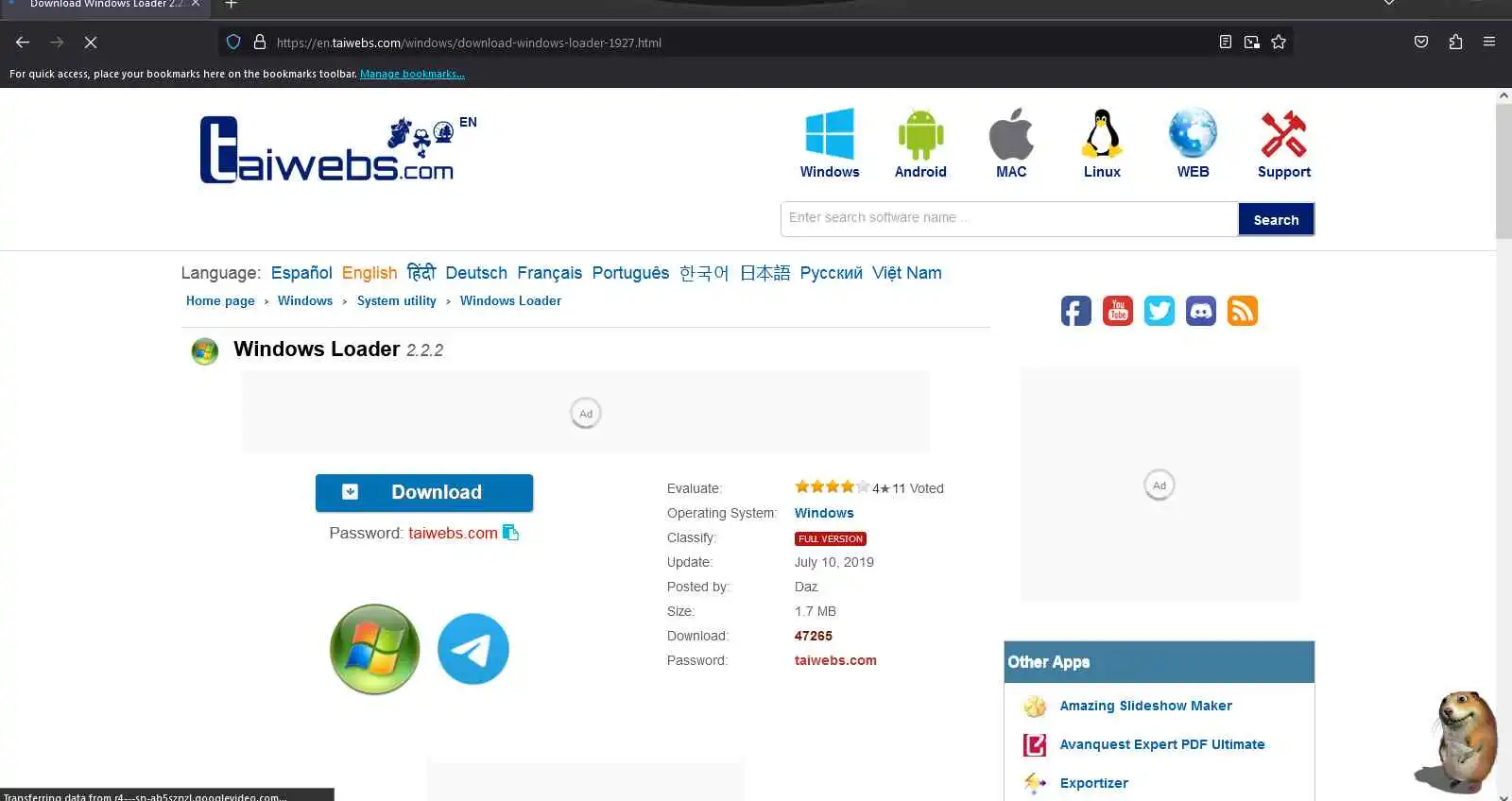
Task: Click the red taiwebs.com password text
Action: pos(453,533)
